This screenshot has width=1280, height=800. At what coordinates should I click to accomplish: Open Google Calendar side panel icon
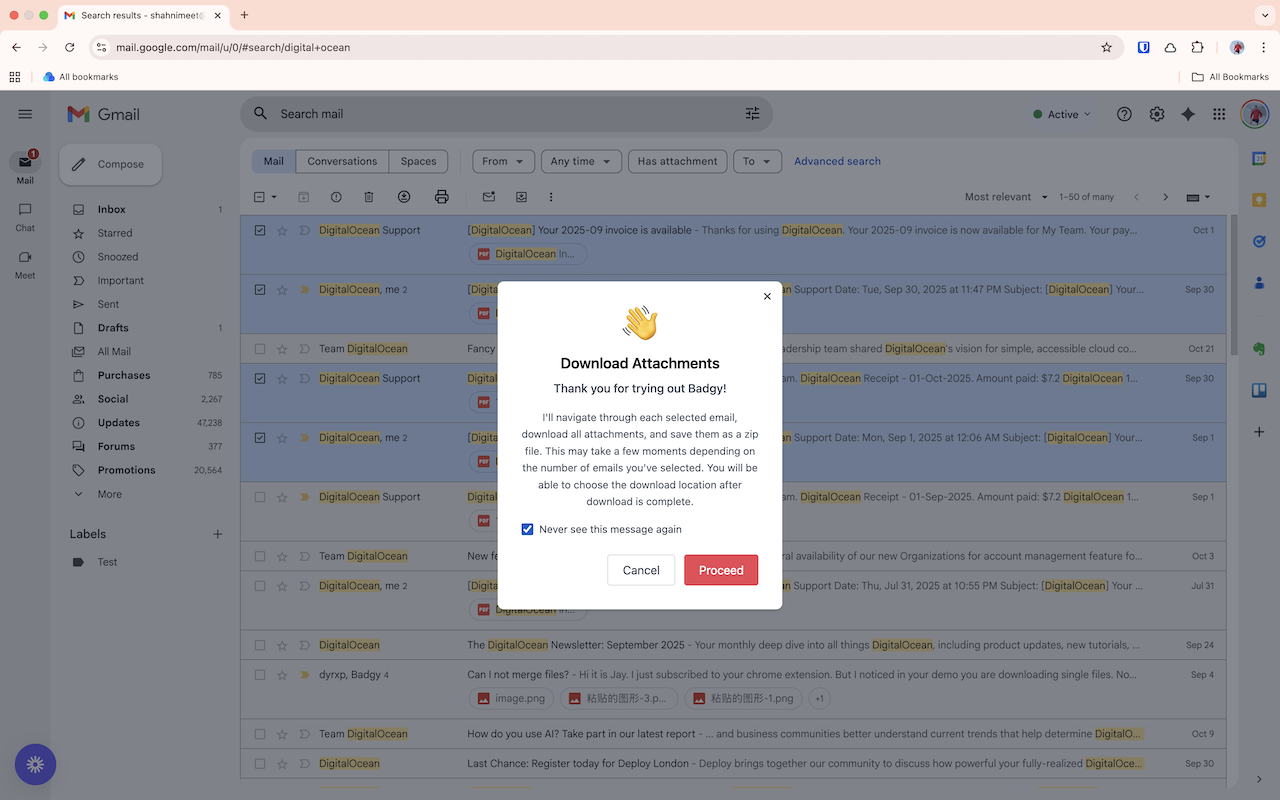tap(1259, 158)
